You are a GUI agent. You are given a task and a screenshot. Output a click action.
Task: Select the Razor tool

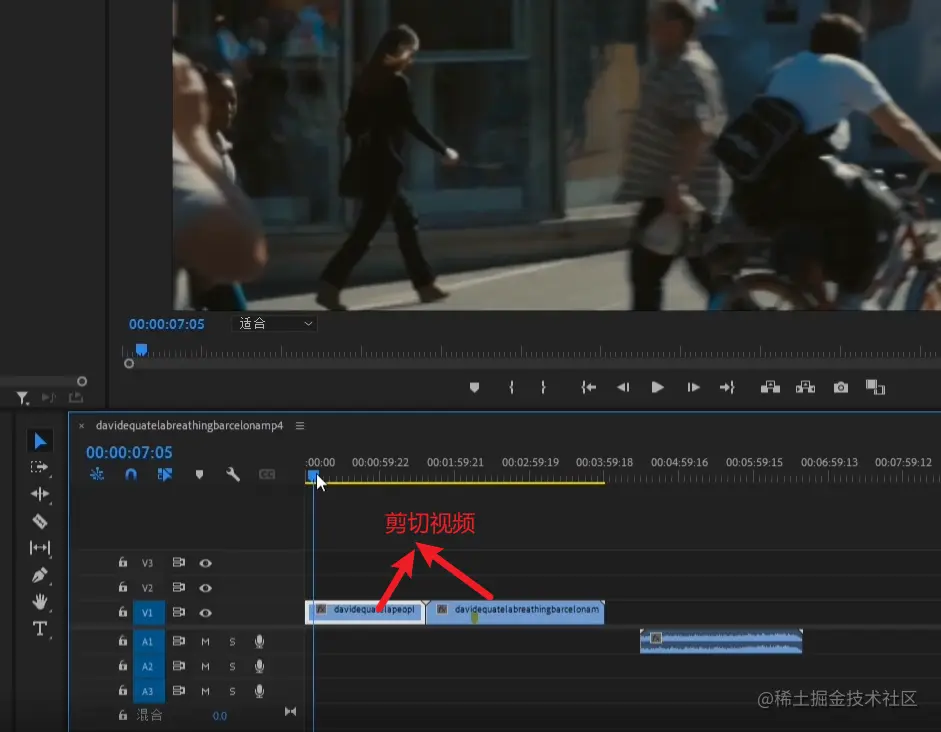pyautogui.click(x=40, y=521)
